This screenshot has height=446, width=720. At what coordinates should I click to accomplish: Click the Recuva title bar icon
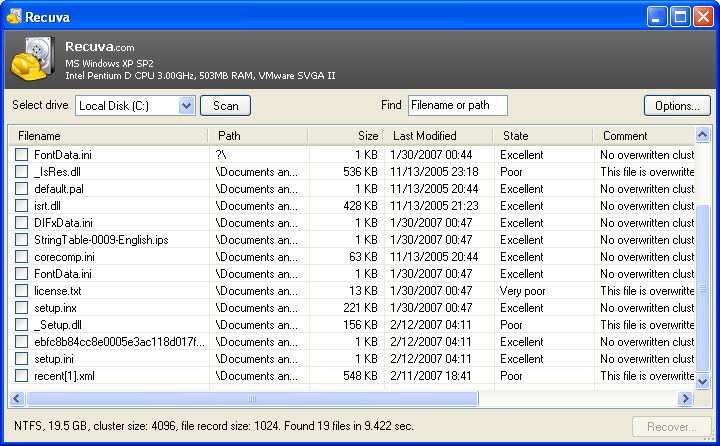coord(14,17)
